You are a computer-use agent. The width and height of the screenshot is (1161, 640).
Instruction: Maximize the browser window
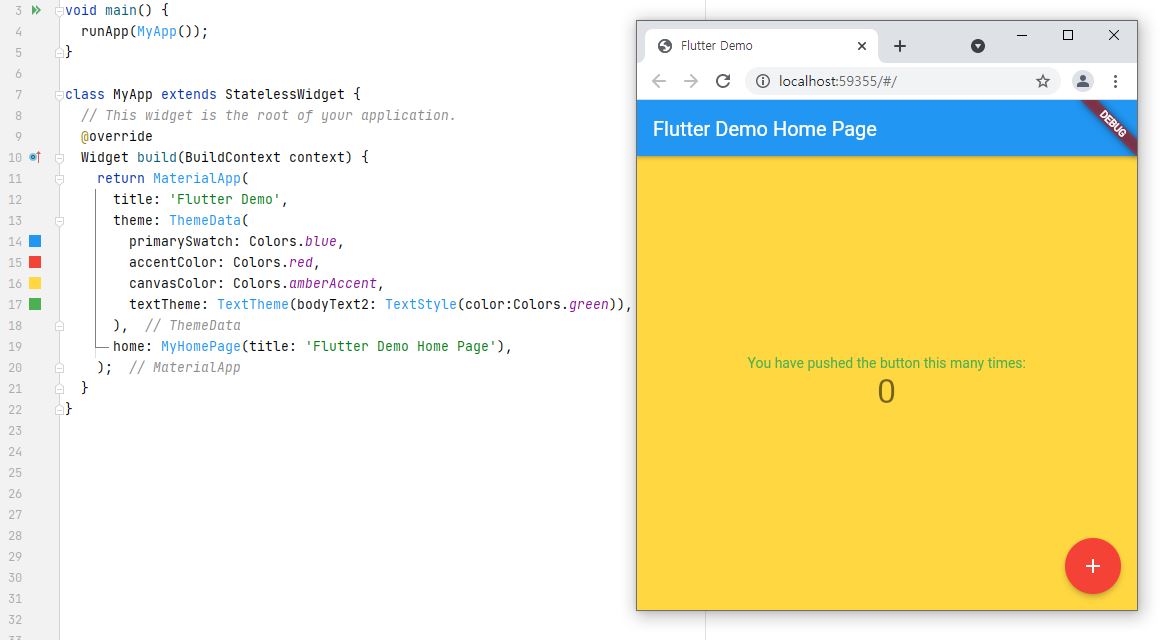click(1068, 35)
